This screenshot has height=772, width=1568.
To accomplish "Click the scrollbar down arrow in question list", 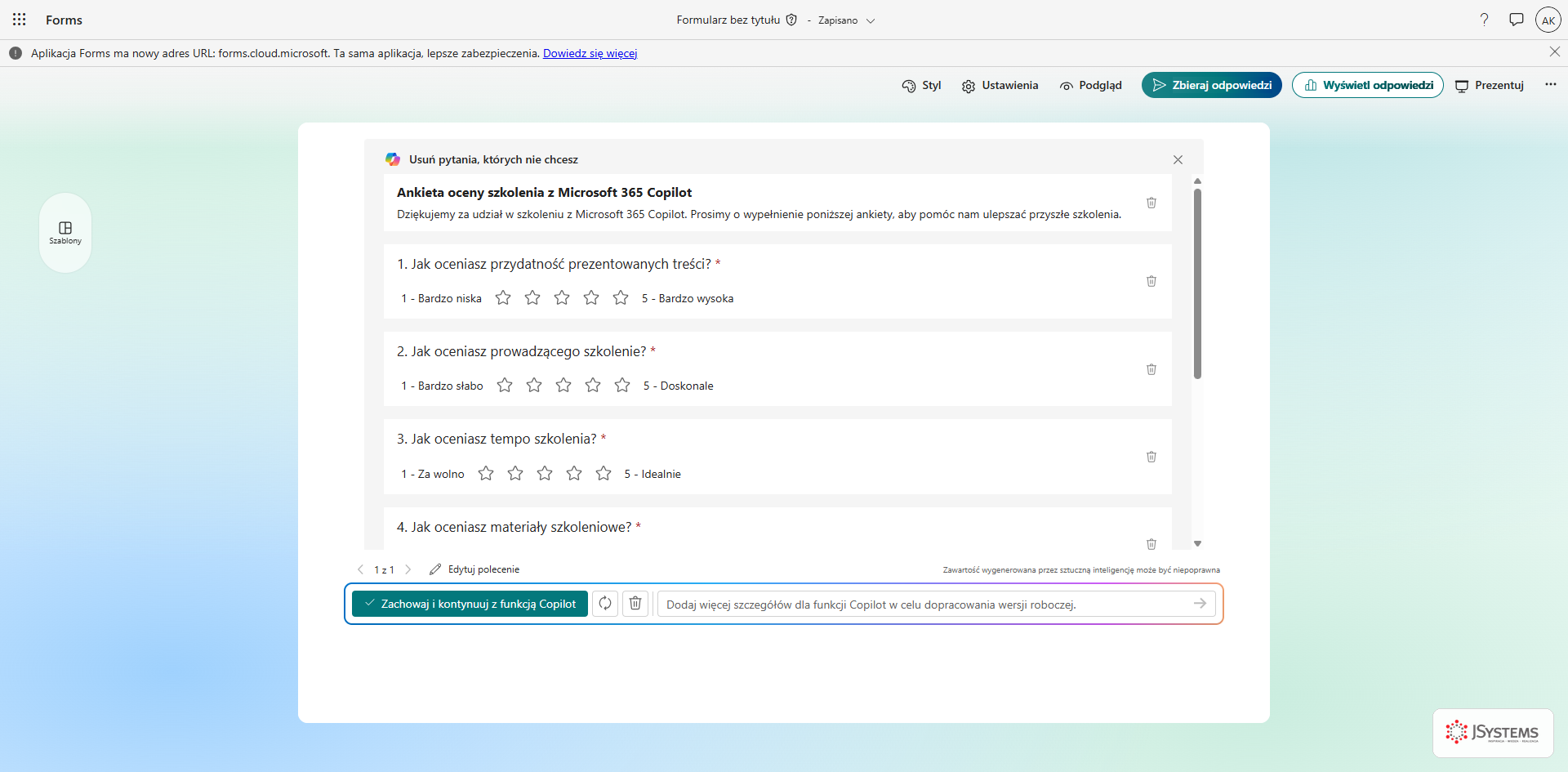I will 1197,543.
